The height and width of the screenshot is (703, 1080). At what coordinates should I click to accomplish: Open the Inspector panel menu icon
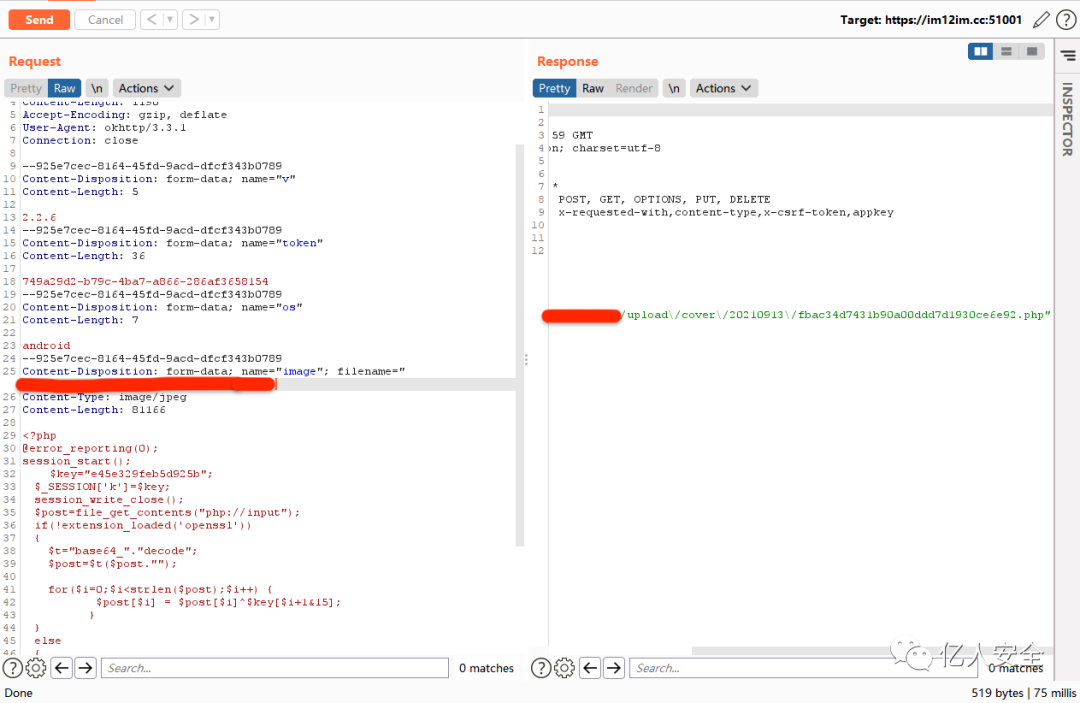click(x=1068, y=55)
